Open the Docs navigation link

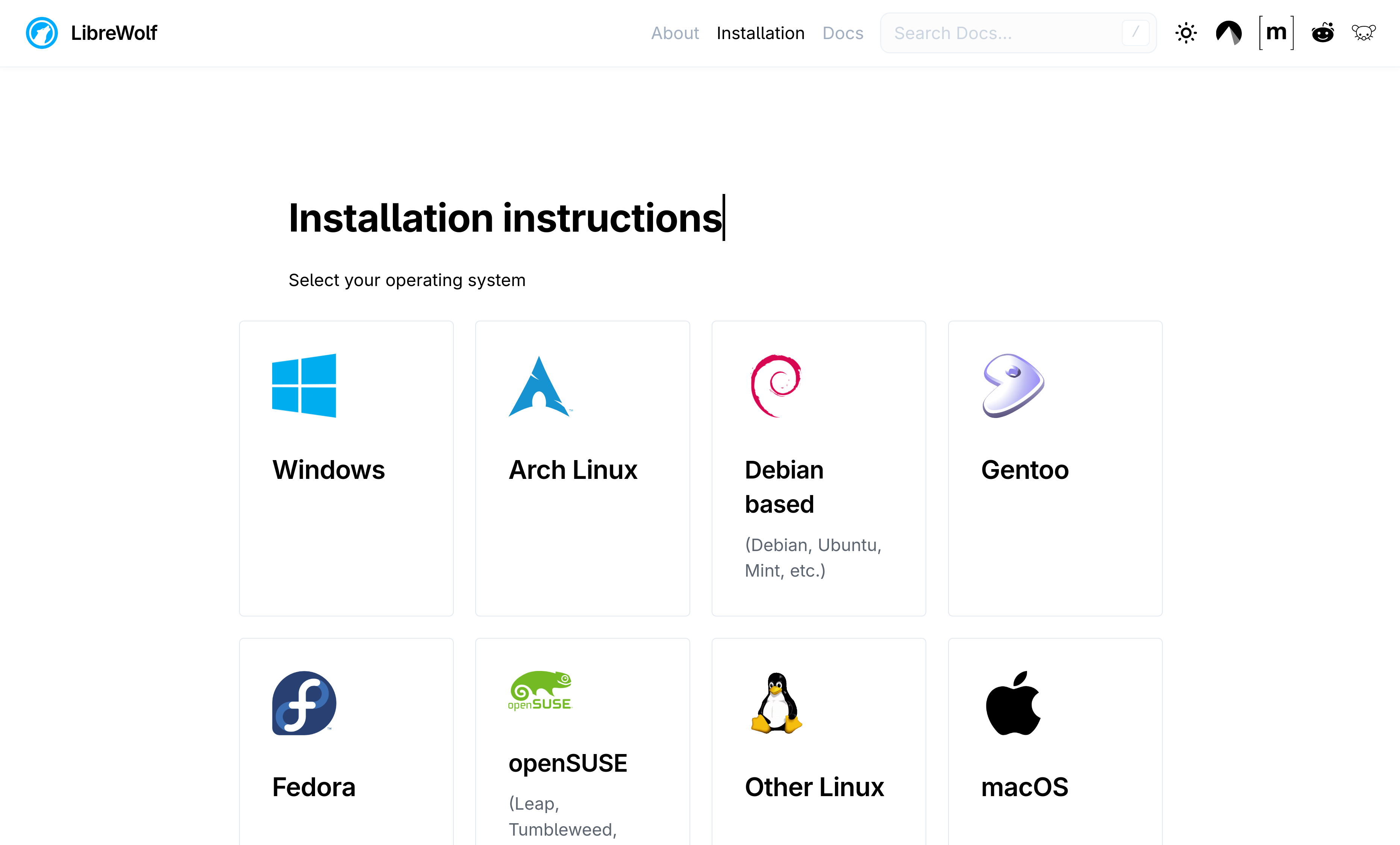[x=842, y=33]
